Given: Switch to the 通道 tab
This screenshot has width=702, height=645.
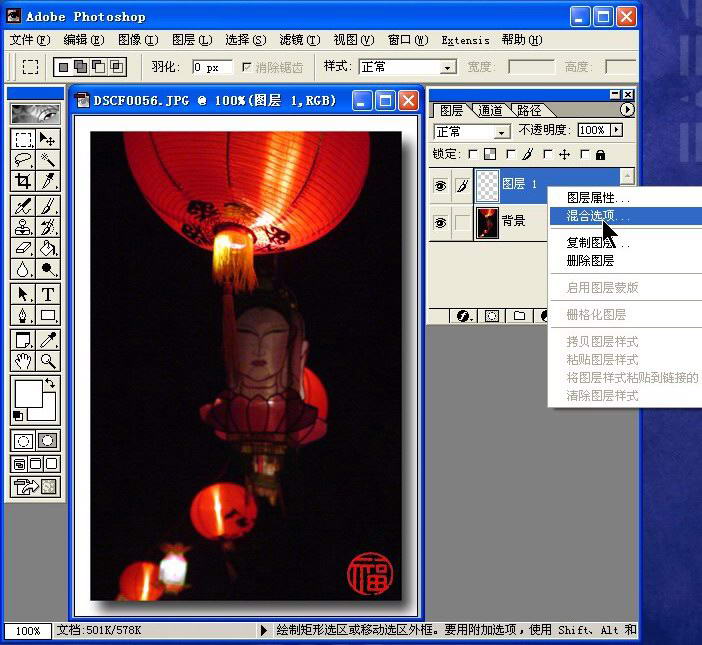Looking at the screenshot, I should pyautogui.click(x=491, y=110).
